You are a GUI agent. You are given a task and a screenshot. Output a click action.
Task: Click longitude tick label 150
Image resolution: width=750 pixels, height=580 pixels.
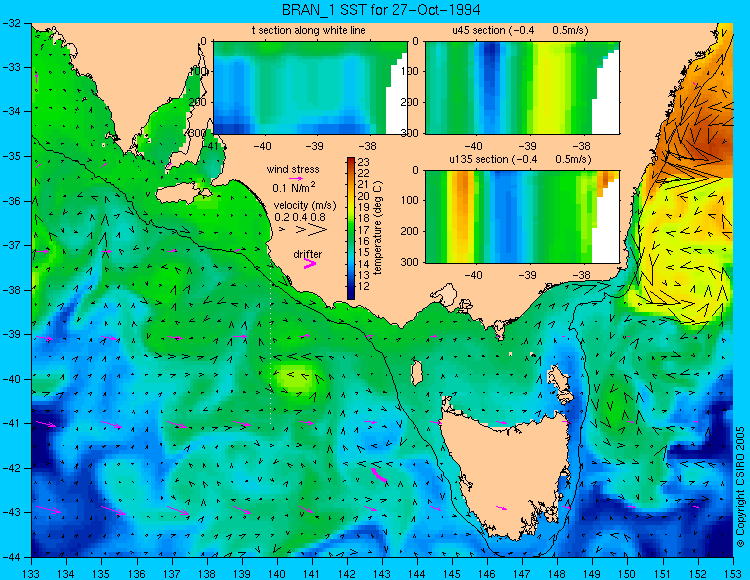(x=628, y=572)
